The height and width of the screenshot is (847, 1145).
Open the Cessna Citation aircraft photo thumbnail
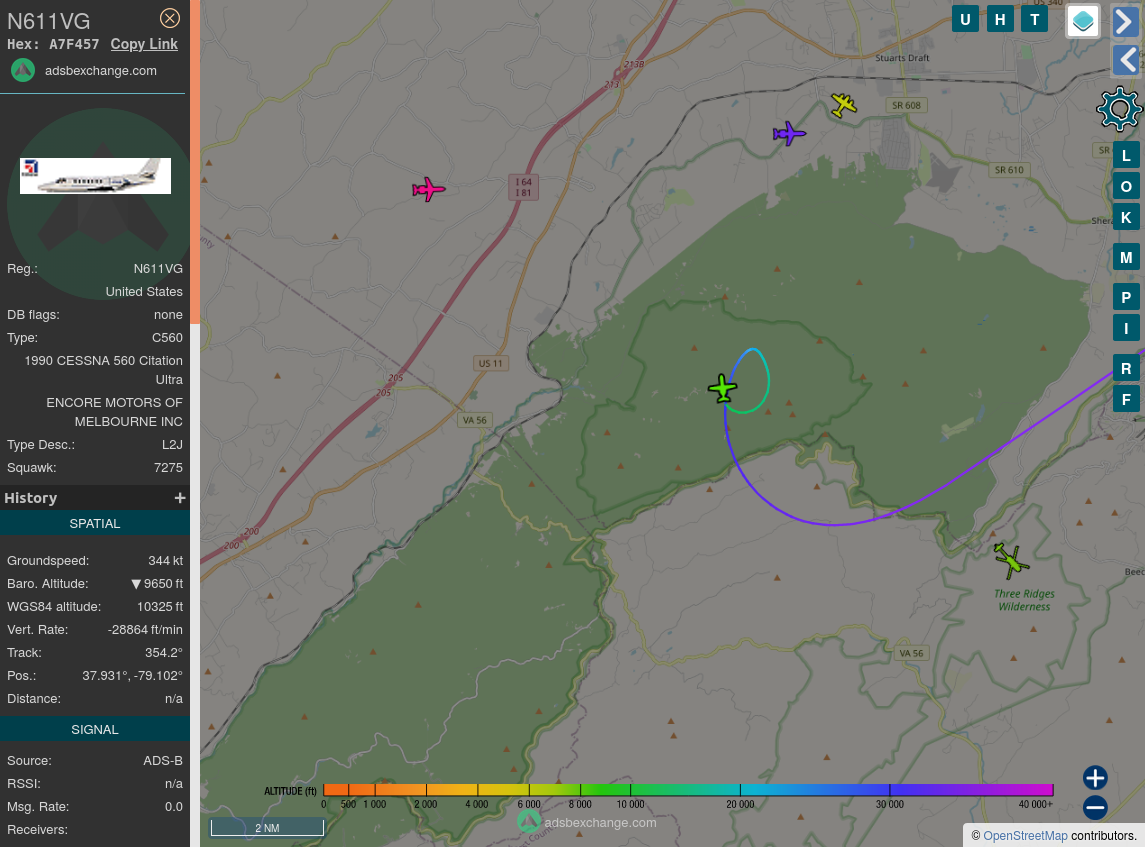click(x=96, y=176)
